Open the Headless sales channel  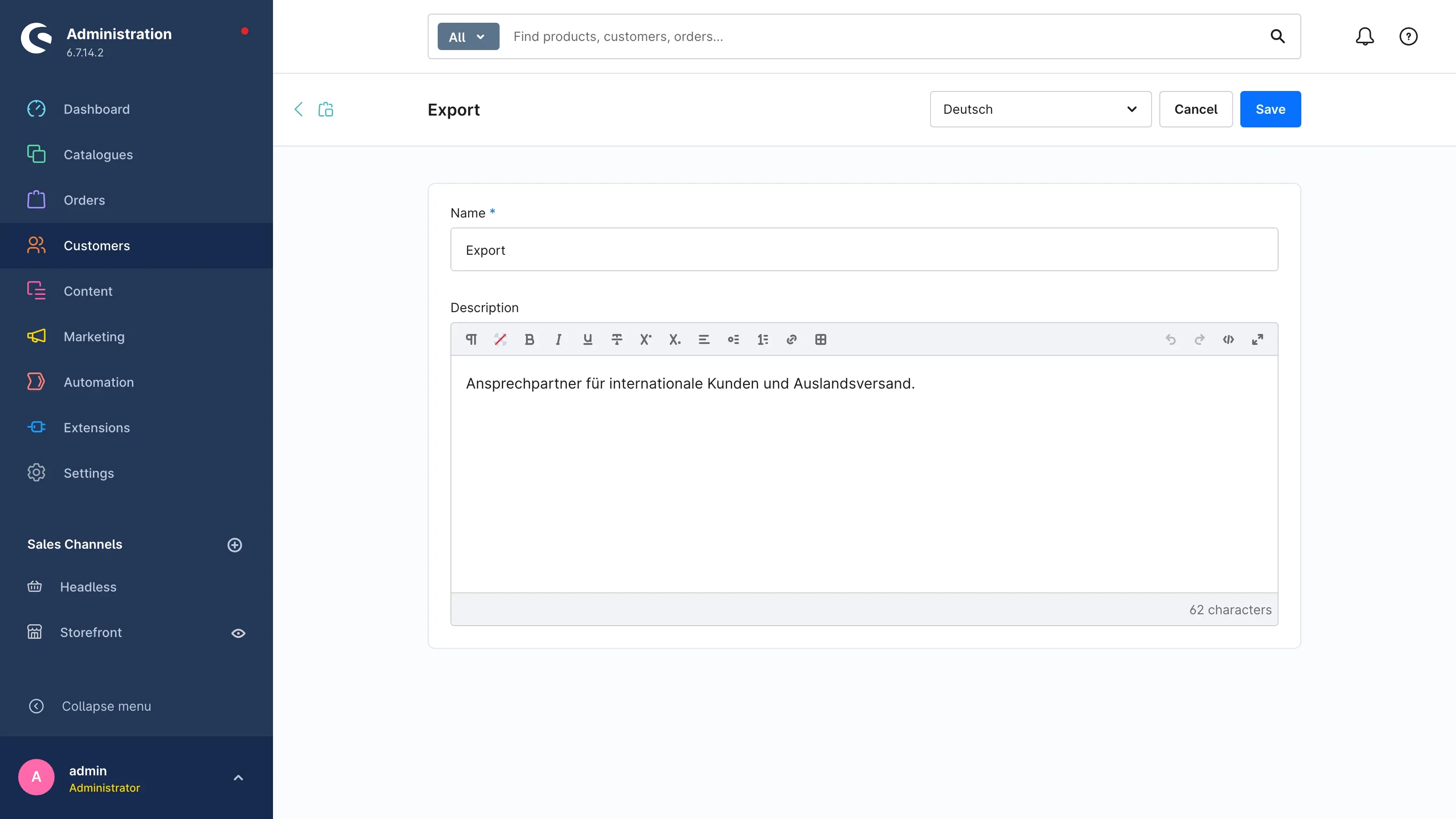(x=88, y=586)
